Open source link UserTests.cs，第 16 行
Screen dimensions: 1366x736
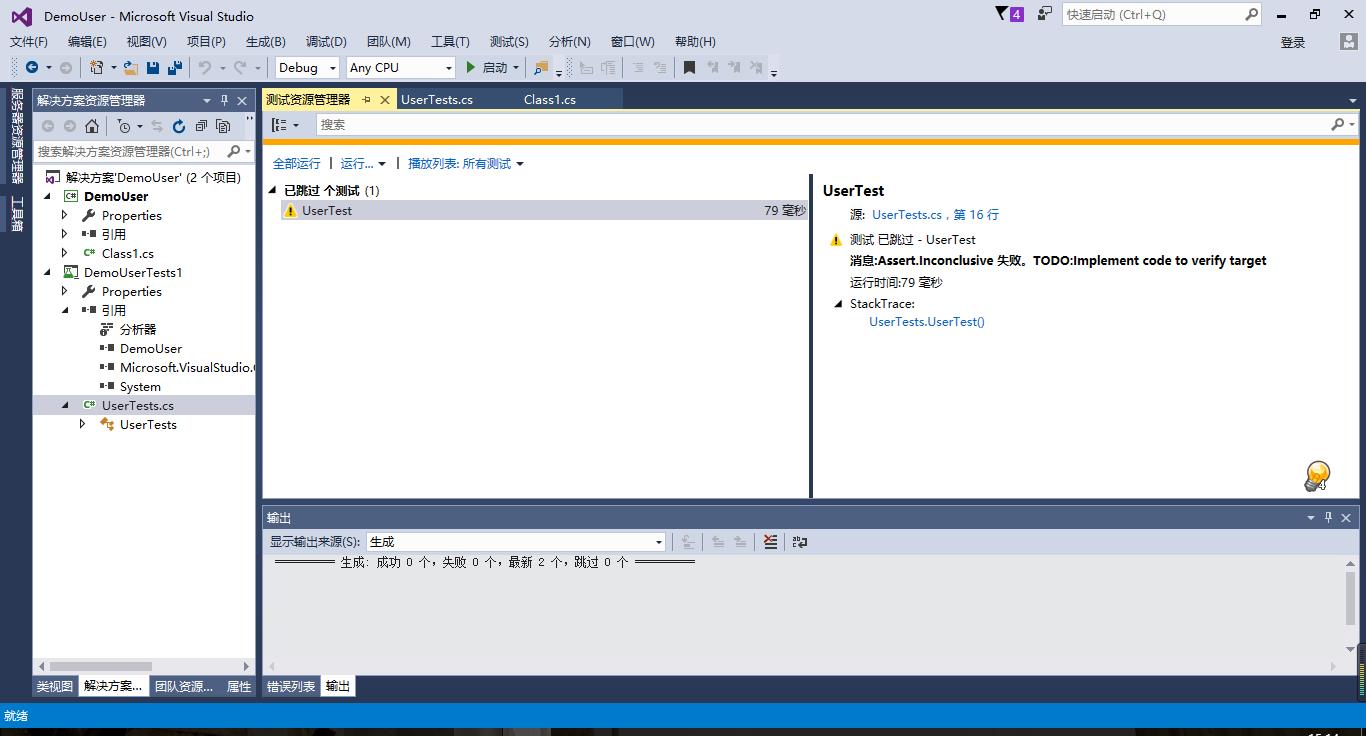pos(935,214)
